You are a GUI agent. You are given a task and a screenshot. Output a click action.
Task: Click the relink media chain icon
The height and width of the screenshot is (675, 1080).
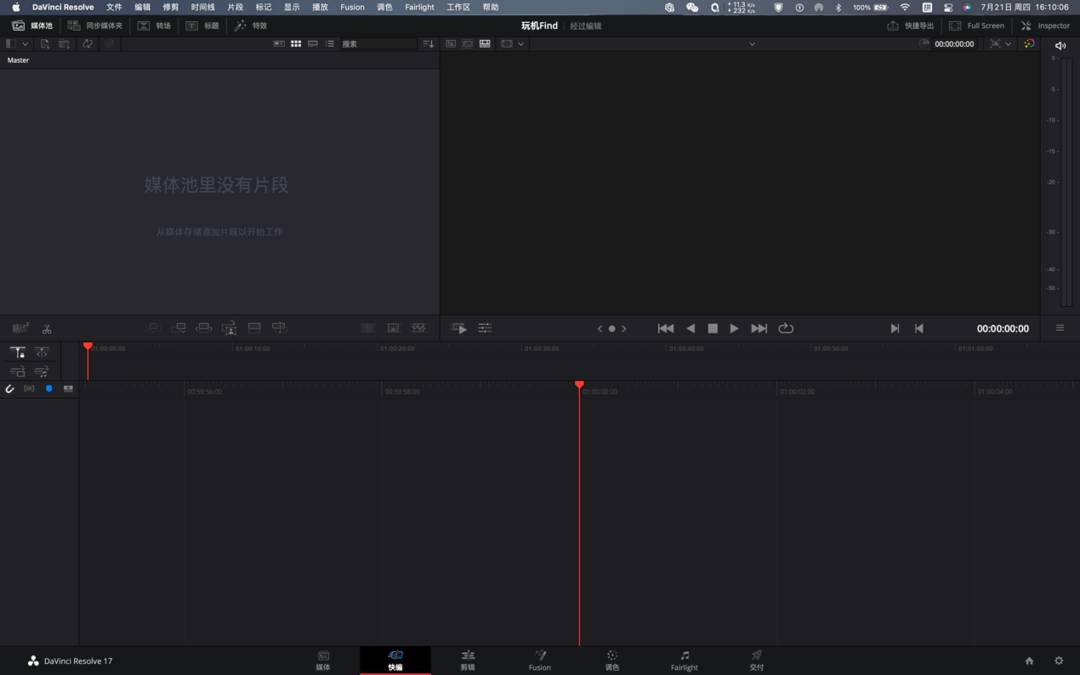coord(110,43)
